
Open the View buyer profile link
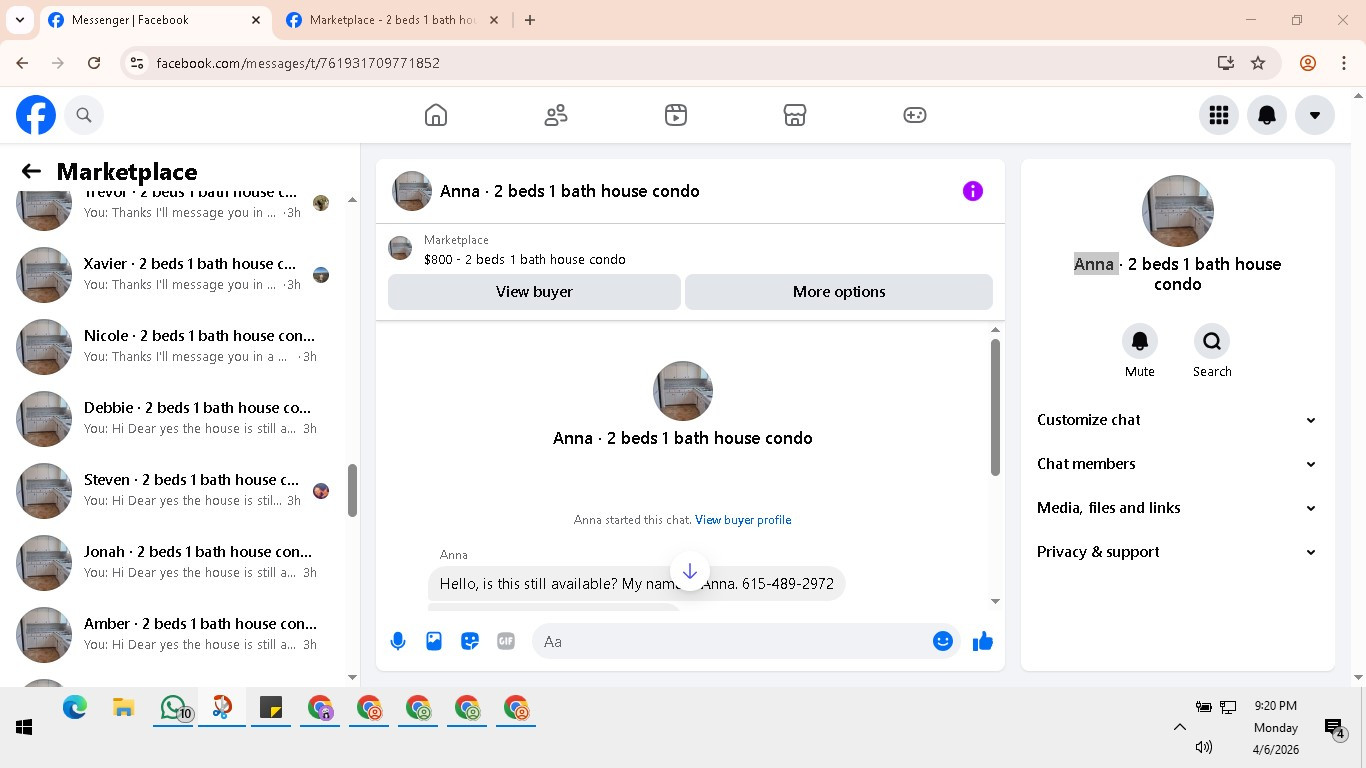tap(743, 520)
